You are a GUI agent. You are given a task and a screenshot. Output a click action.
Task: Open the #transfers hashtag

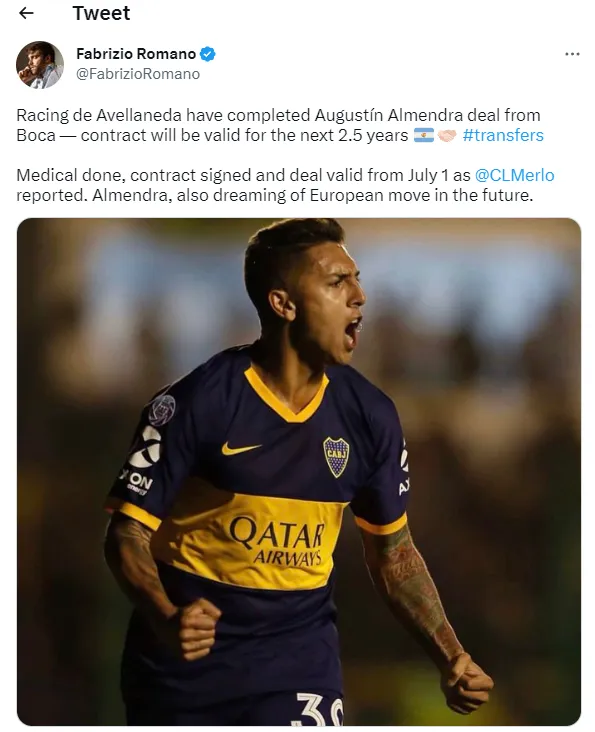coord(503,135)
